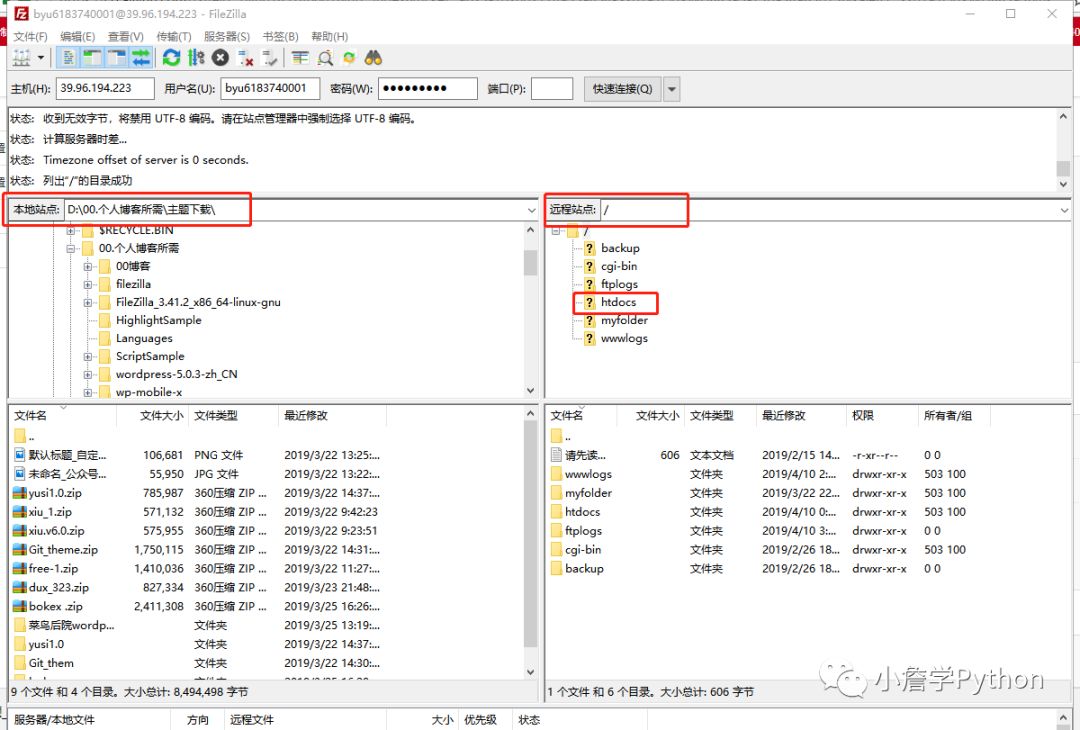Select the backup folder in remote tree

[620, 248]
